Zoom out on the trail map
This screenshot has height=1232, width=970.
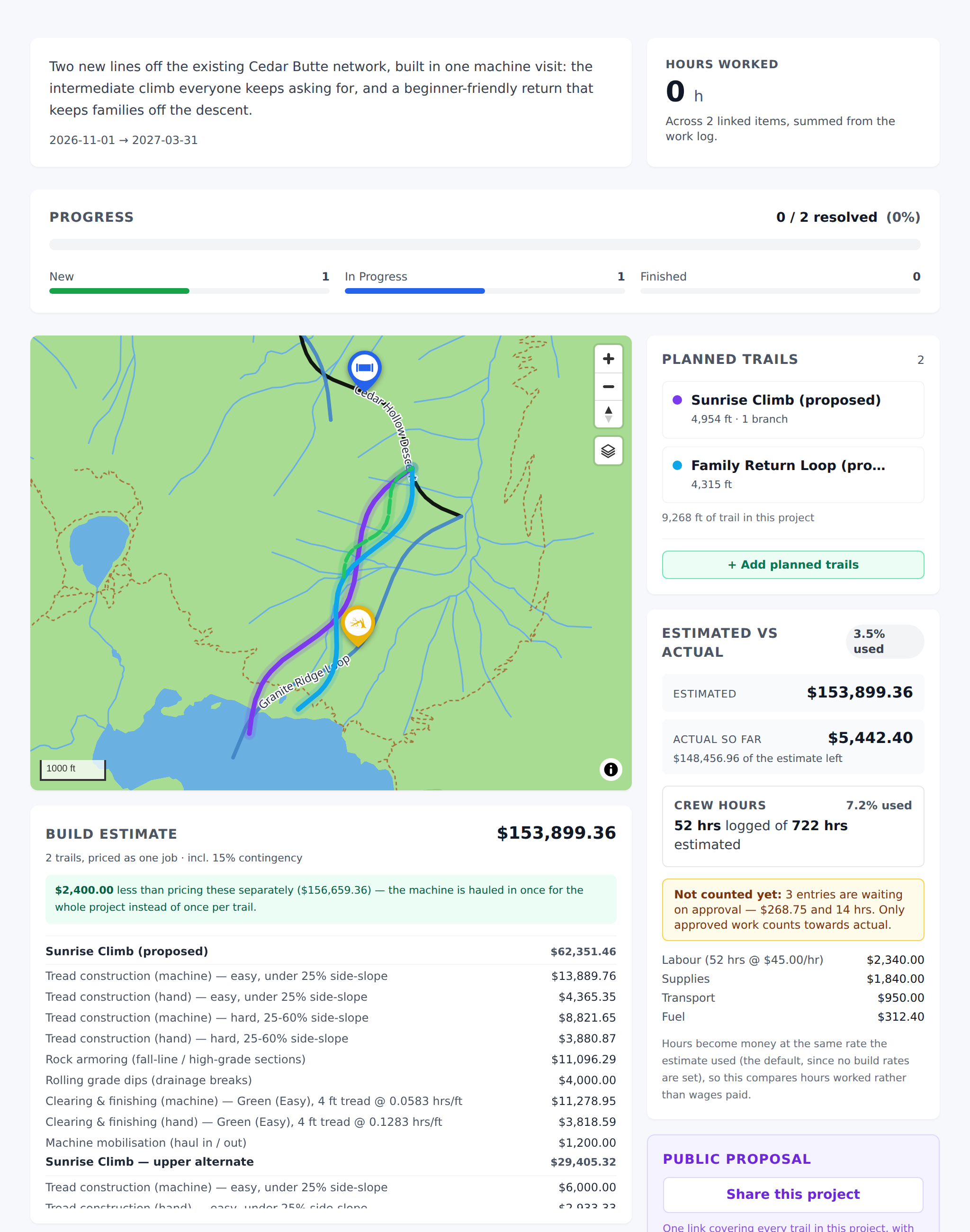[x=608, y=386]
